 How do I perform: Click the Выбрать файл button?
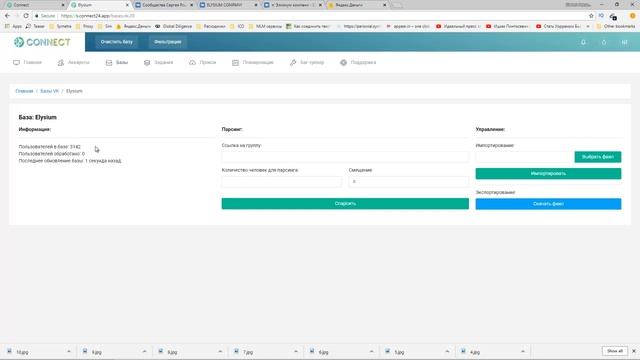pos(598,157)
